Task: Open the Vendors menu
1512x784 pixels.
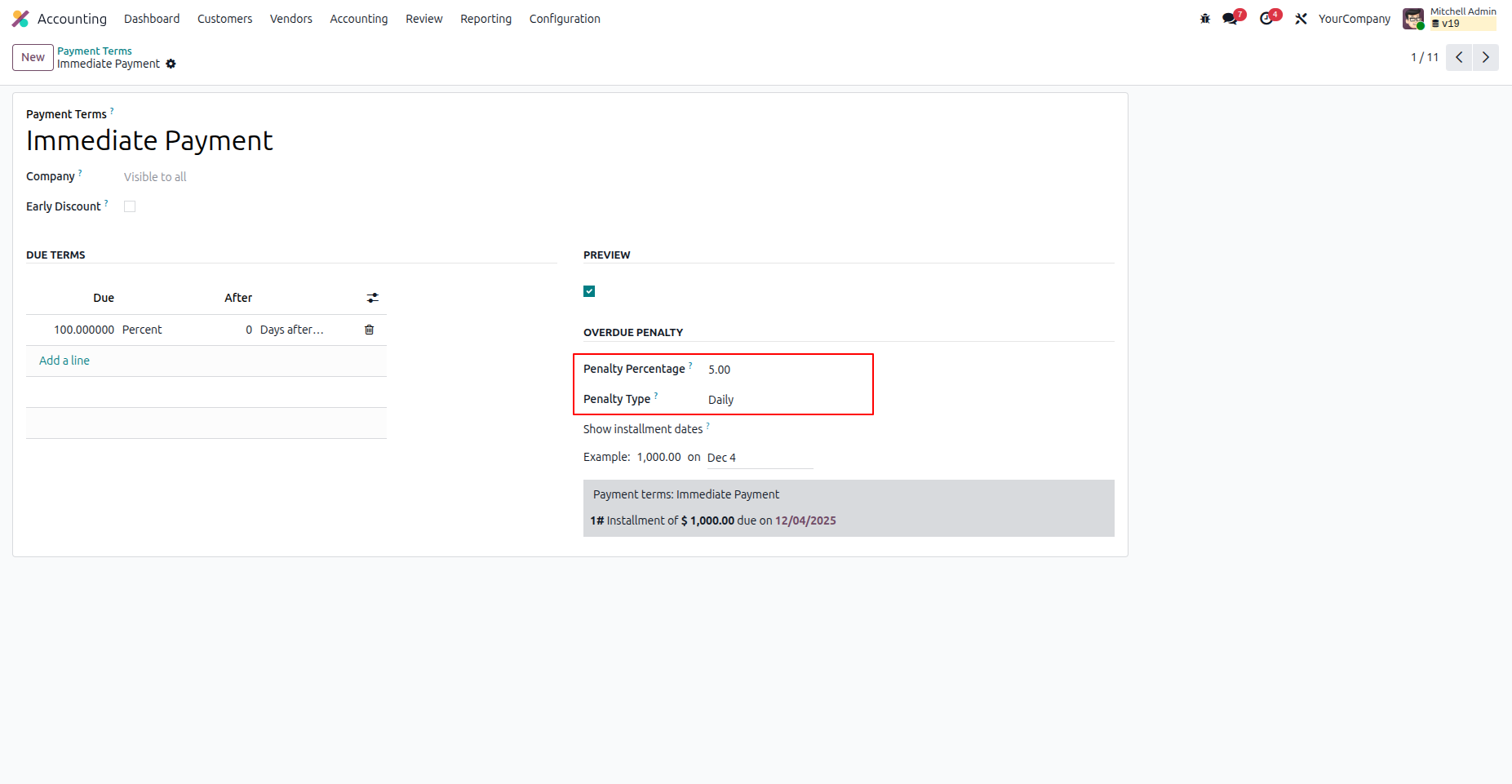Action: tap(291, 19)
